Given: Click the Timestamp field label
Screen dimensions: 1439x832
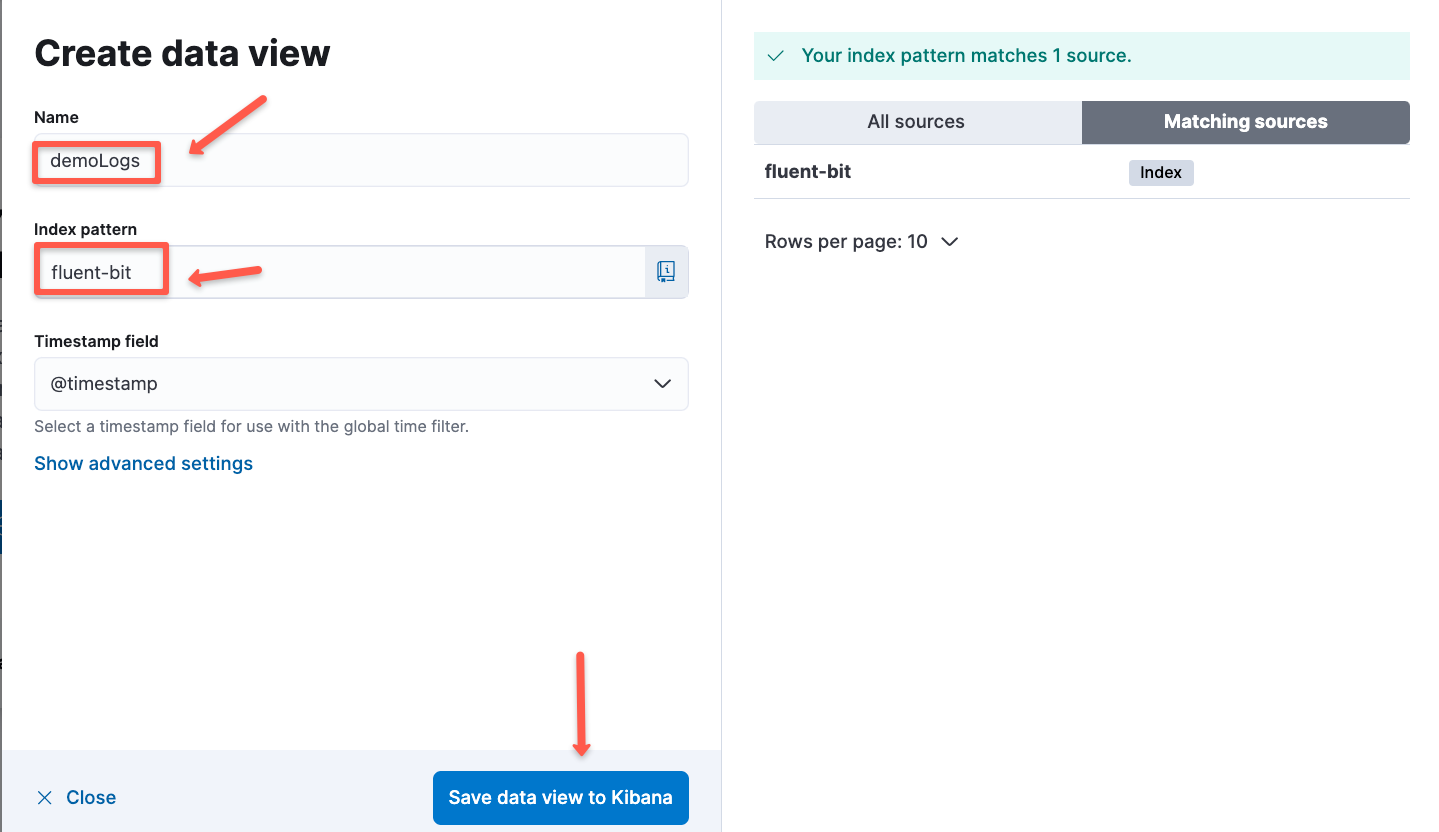Looking at the screenshot, I should coord(96,341).
